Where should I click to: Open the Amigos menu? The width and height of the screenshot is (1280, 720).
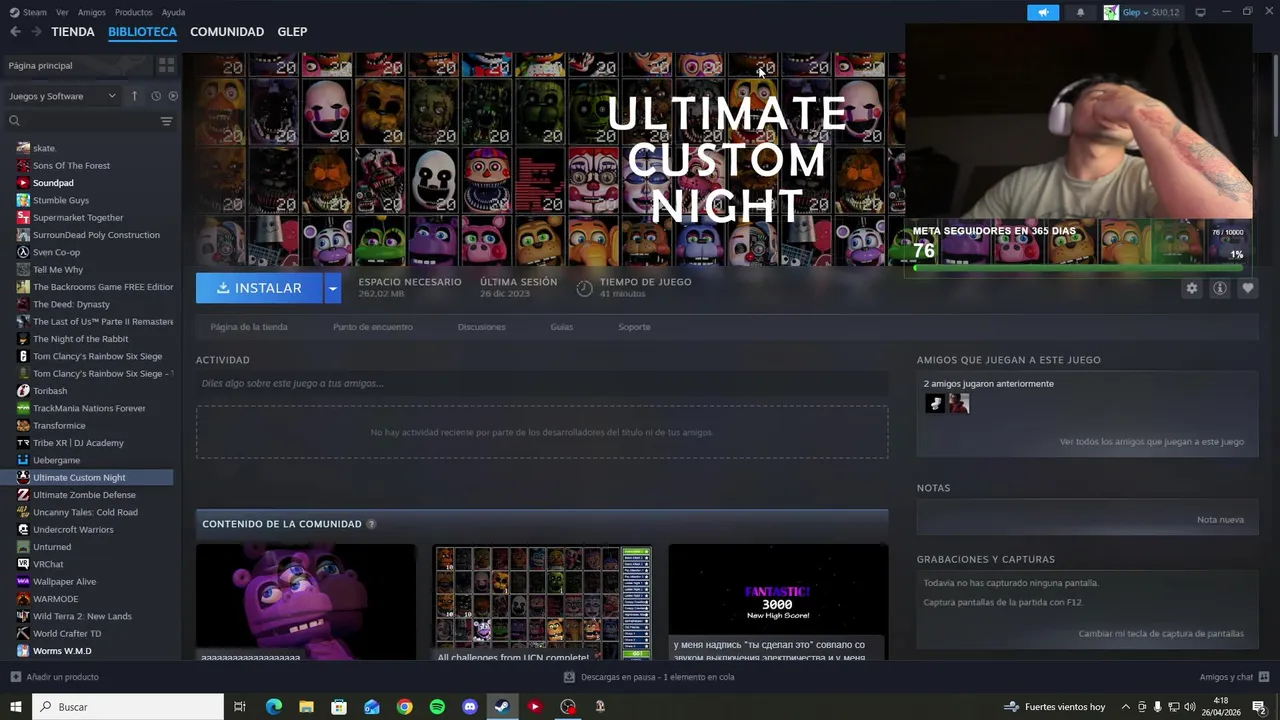pos(91,12)
